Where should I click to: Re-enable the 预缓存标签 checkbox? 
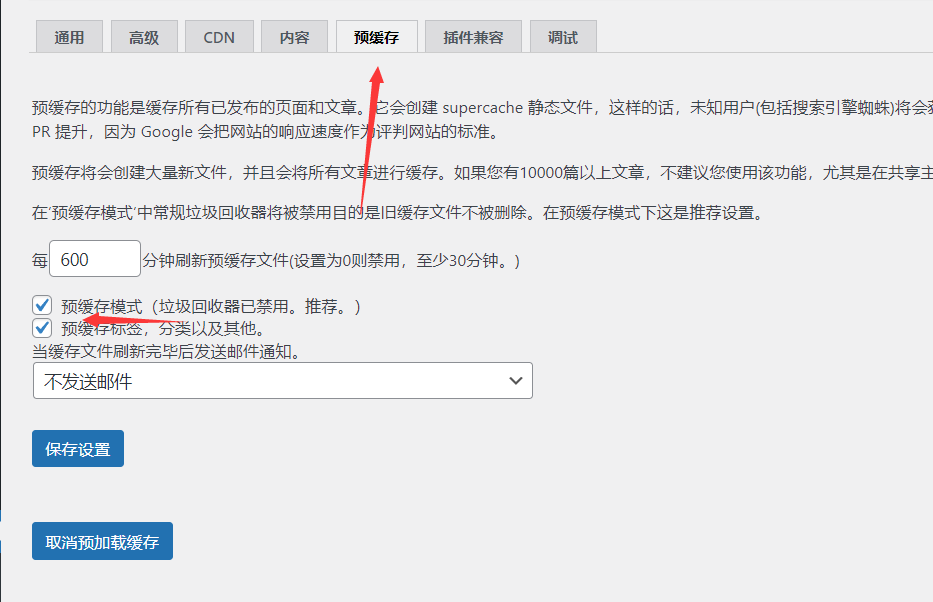[41, 327]
